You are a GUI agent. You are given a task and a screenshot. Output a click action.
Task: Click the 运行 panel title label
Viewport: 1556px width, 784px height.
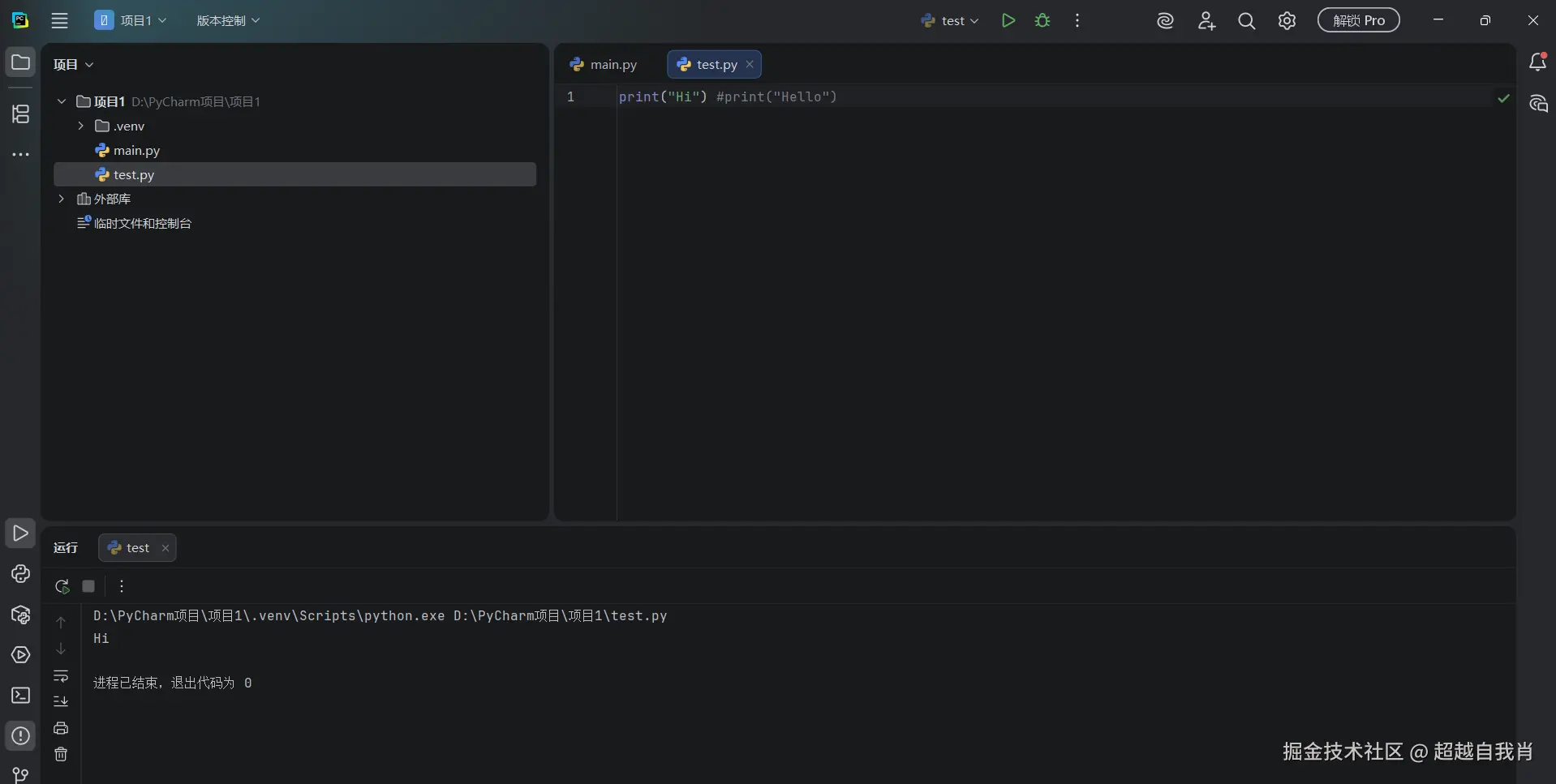[x=66, y=548]
